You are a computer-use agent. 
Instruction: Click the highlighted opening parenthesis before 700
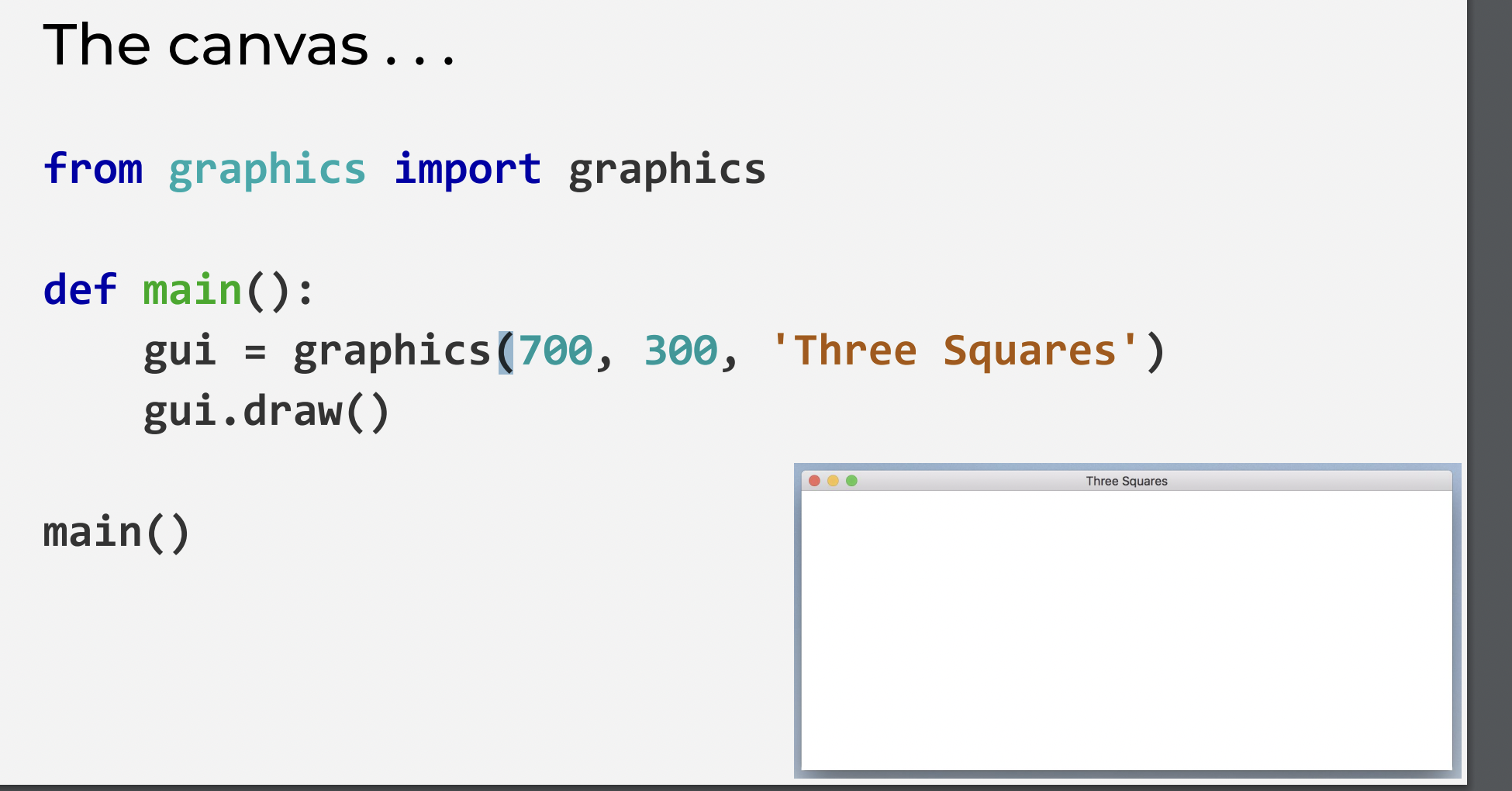(x=506, y=352)
